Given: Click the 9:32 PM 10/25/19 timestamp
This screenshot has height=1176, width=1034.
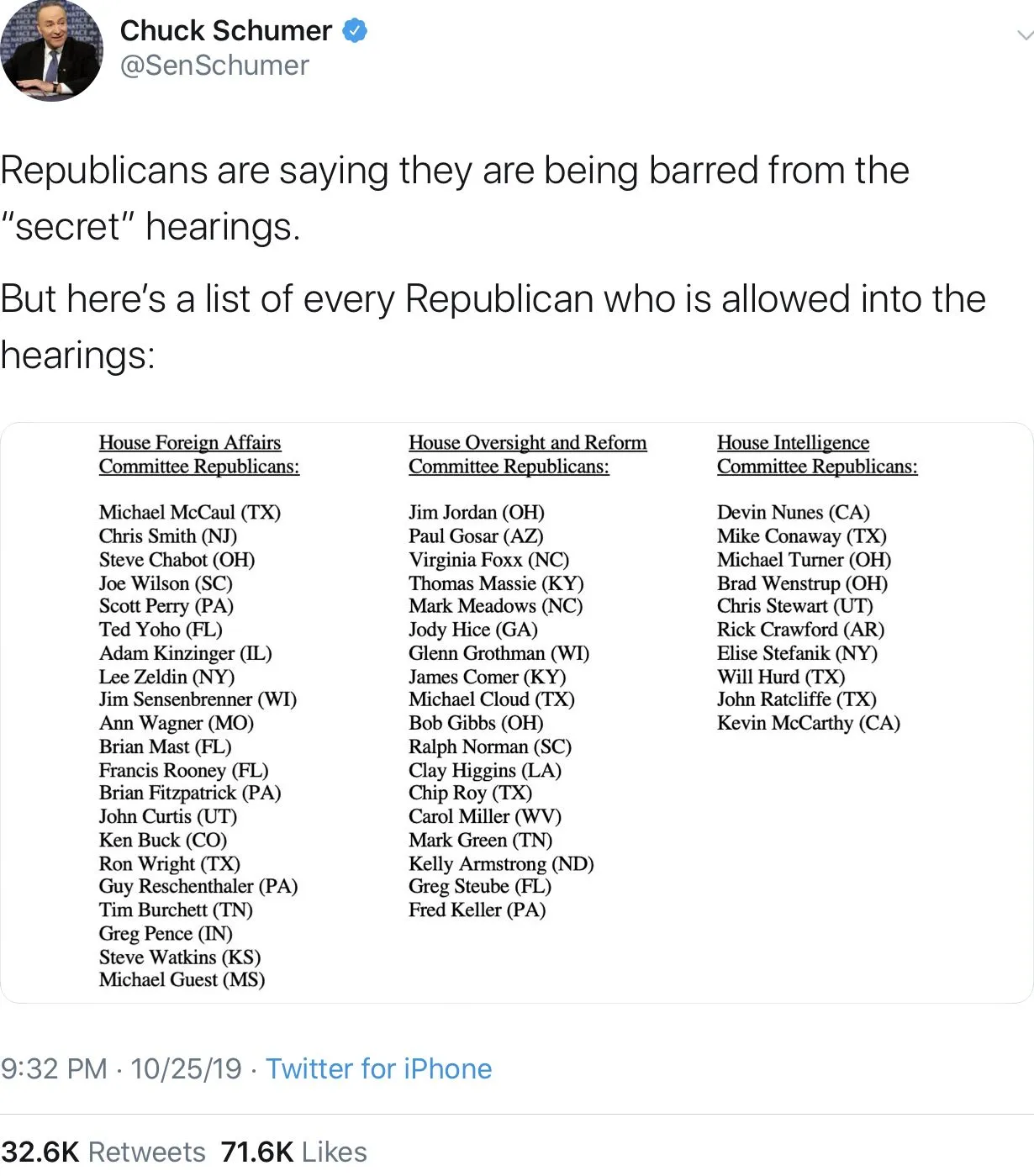Looking at the screenshot, I should (x=121, y=1068).
